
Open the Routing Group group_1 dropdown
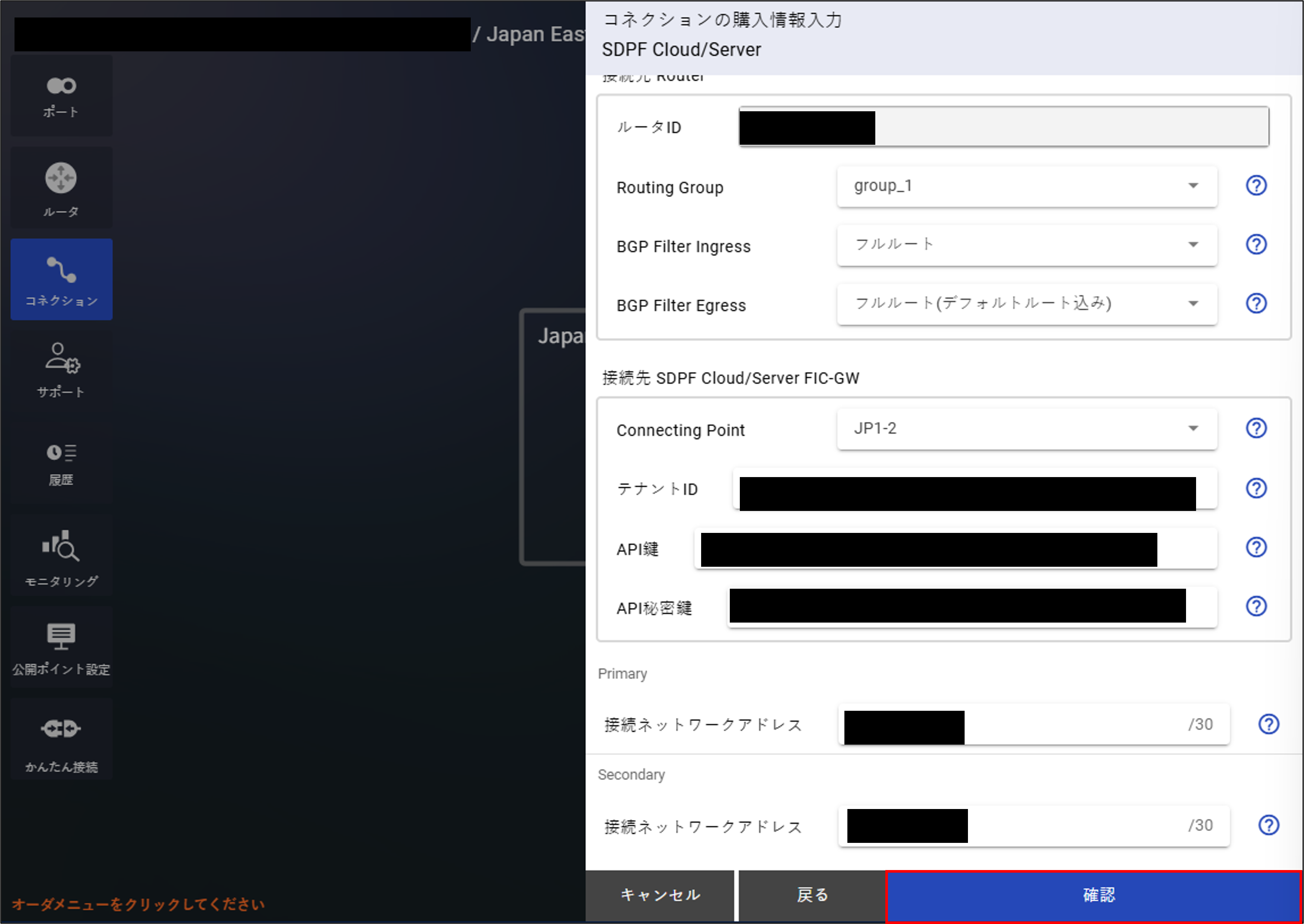click(1027, 186)
